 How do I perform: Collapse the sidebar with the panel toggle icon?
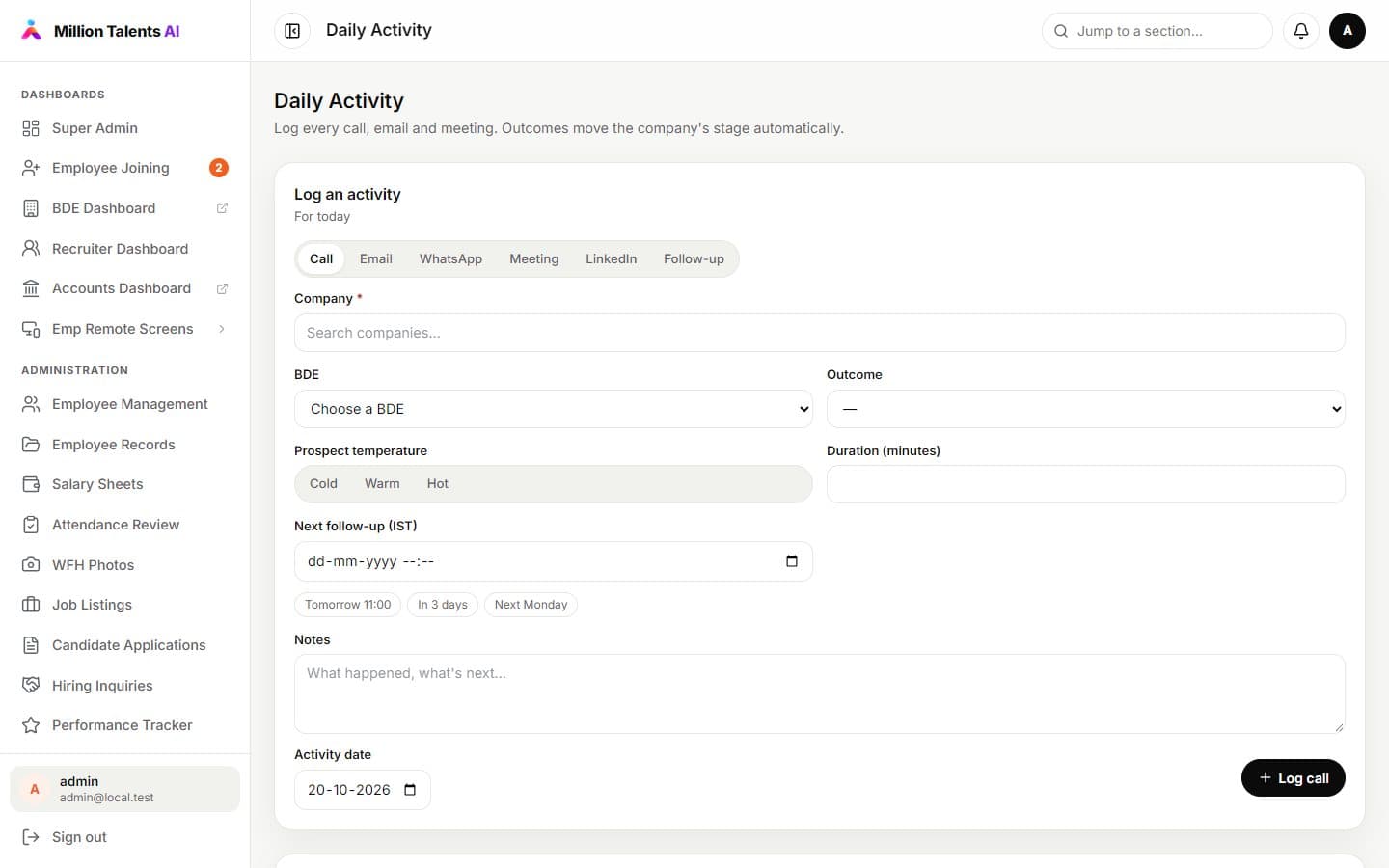[x=292, y=31]
